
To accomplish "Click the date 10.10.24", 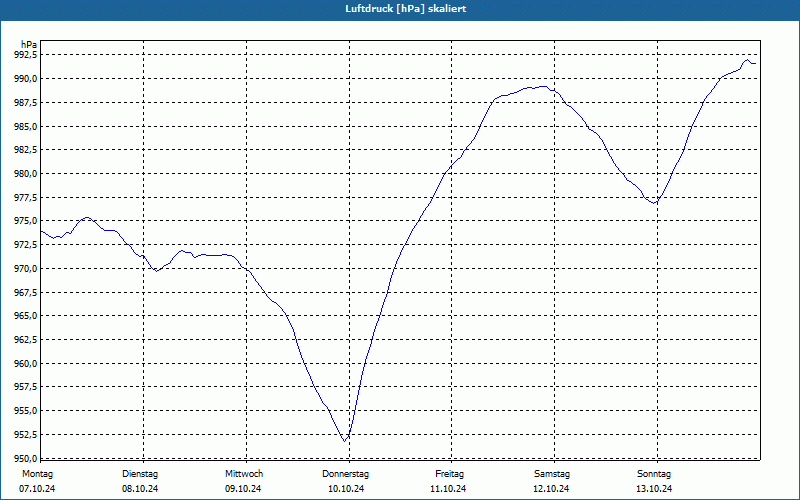I will tap(346, 489).
